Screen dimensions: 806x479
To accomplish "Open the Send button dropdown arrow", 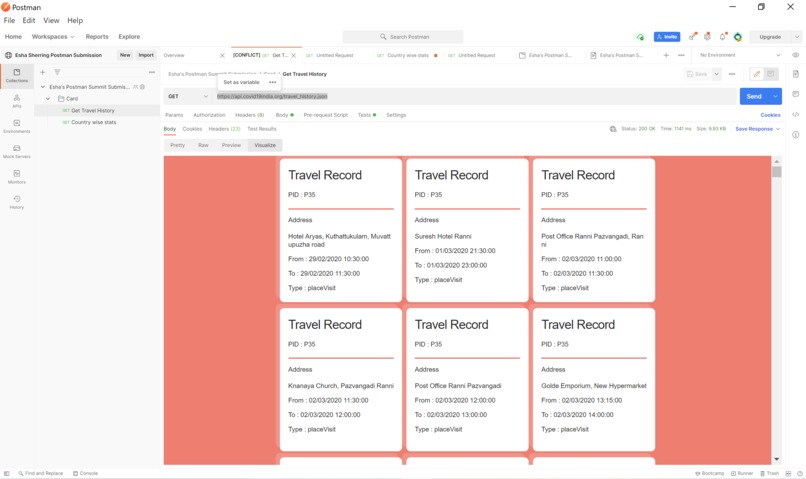I will pos(775,96).
